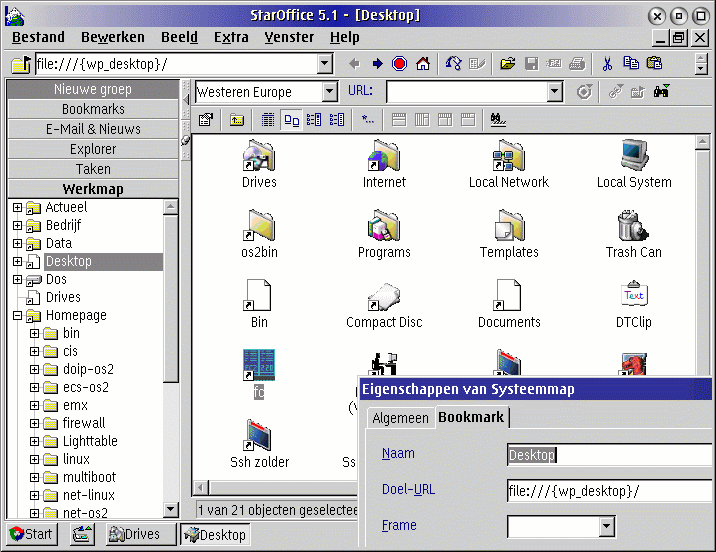Click the Werkmap tree scrollbar thumb
This screenshot has height=552, width=716.
(170, 299)
